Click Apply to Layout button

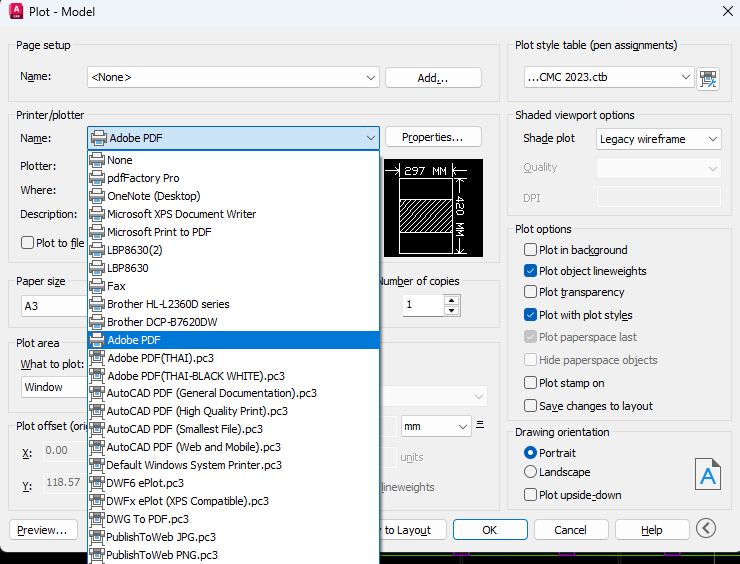[412, 530]
